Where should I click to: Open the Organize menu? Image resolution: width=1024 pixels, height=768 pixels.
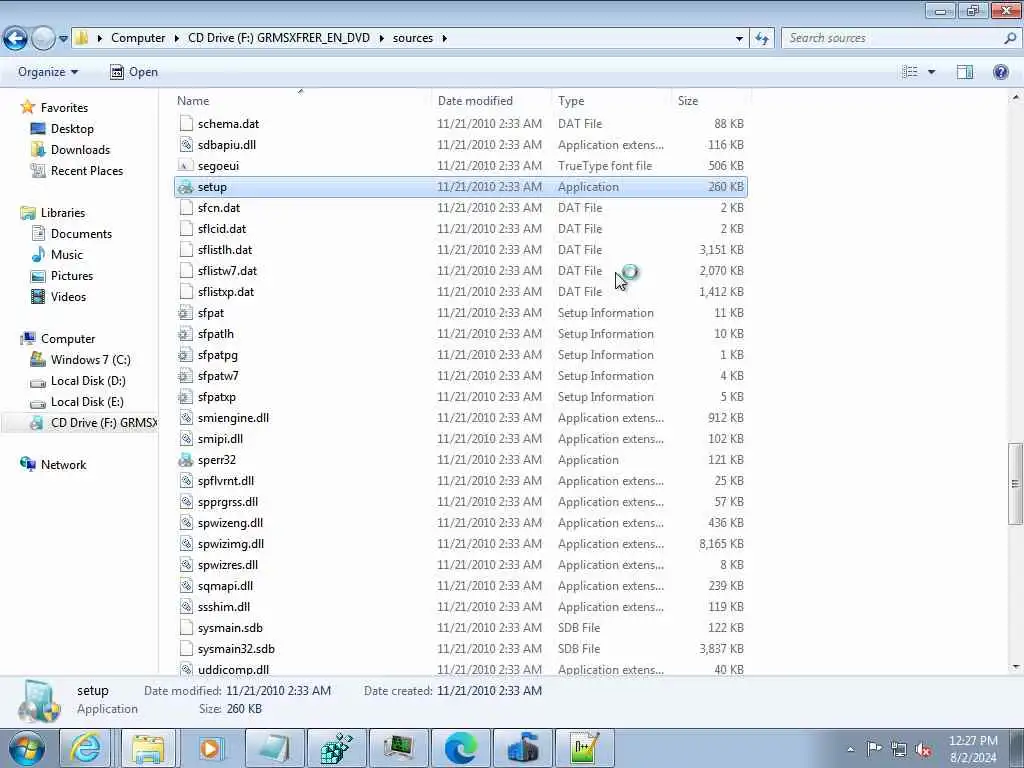48,72
